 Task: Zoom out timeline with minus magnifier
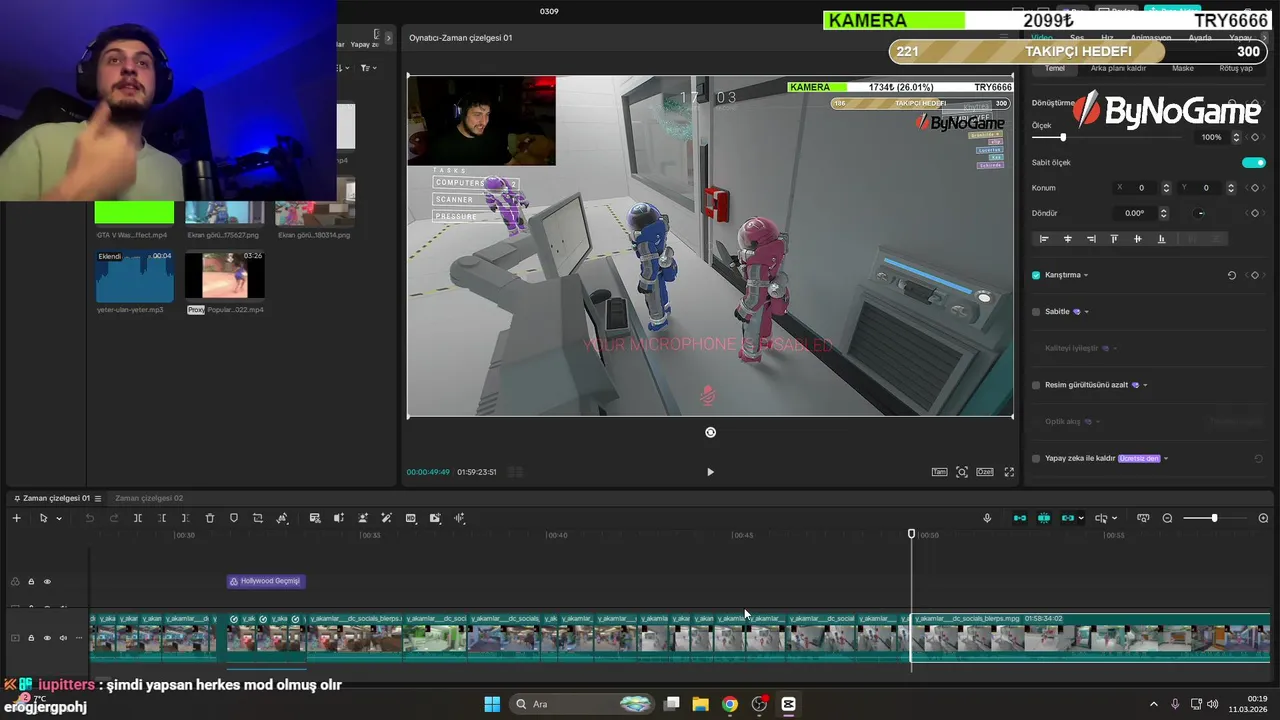point(1167,518)
